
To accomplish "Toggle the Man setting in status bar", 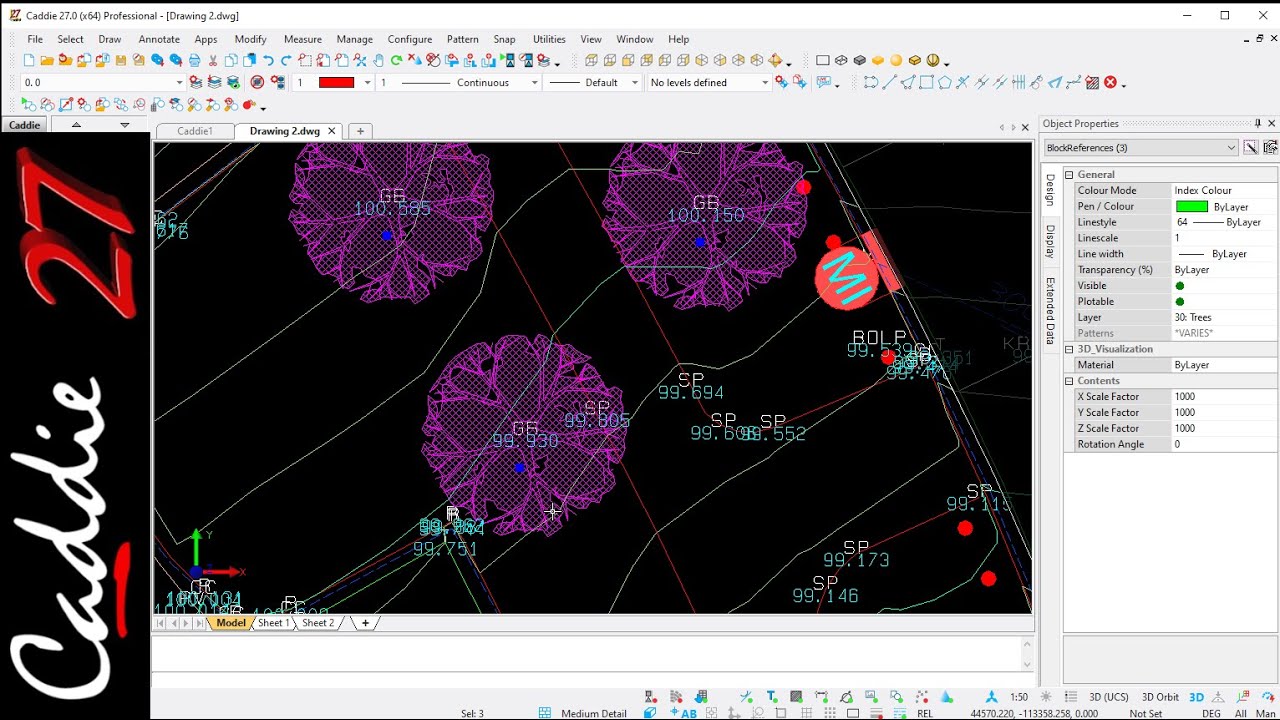I will tap(1266, 713).
